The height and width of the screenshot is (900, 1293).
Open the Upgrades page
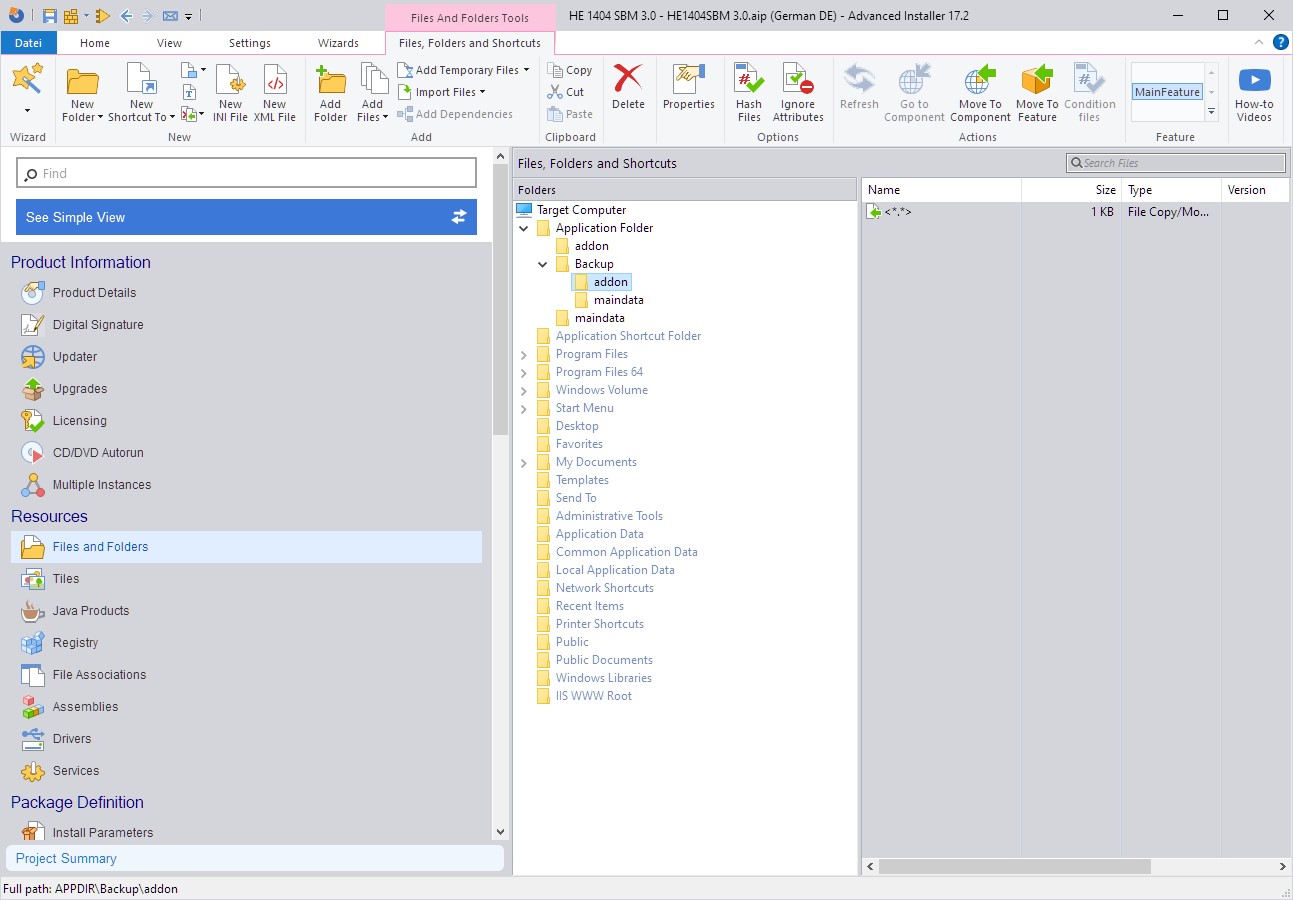pyautogui.click(x=80, y=389)
